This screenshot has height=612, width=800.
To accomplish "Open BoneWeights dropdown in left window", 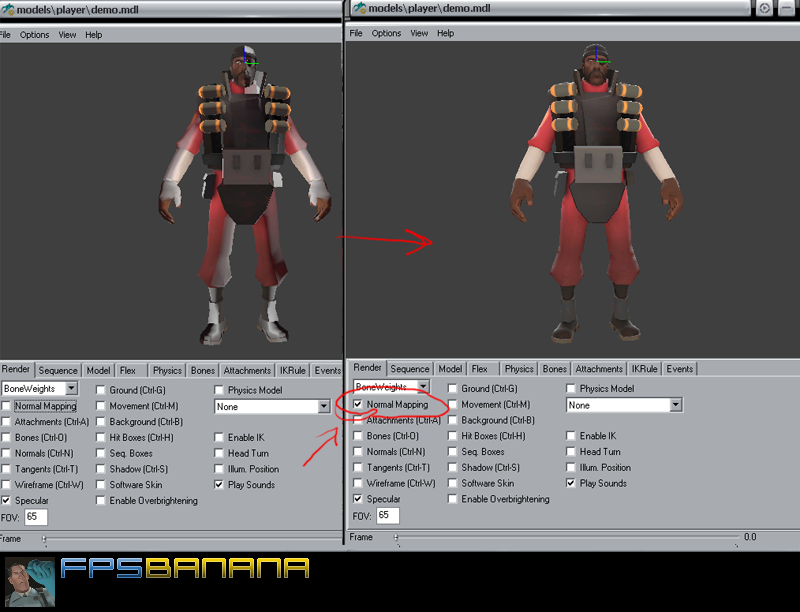I will point(71,389).
